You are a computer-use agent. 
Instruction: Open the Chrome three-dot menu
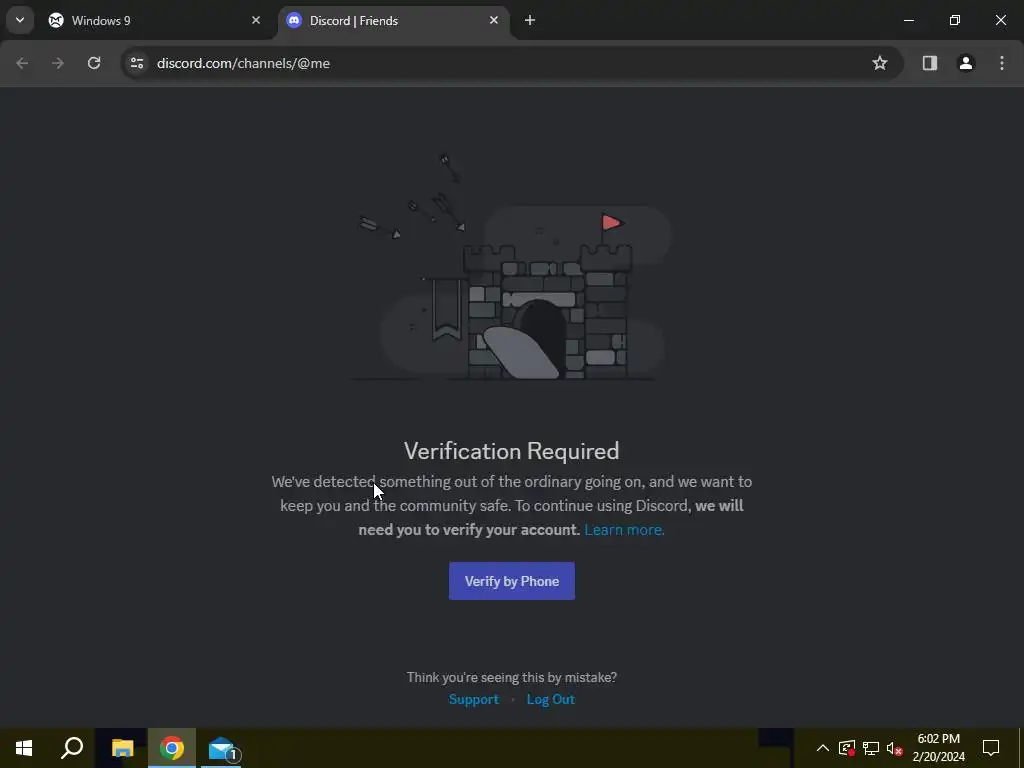(x=1002, y=63)
